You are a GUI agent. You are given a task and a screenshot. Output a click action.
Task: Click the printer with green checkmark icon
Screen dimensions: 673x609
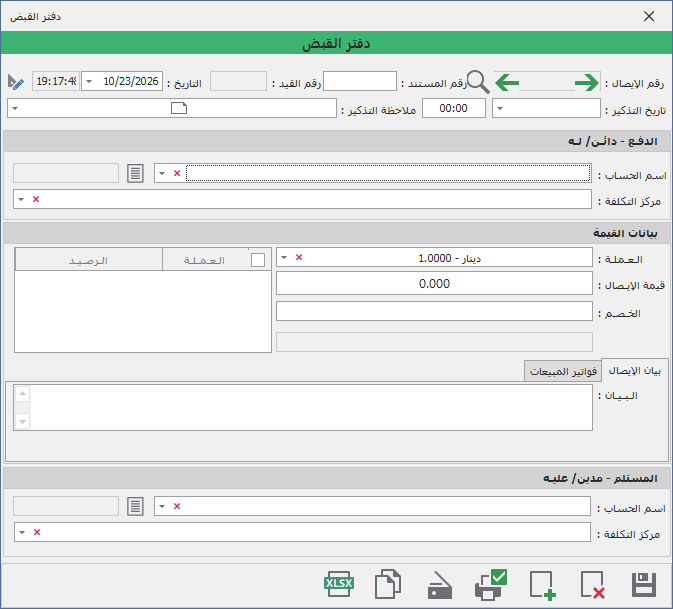coord(491,584)
